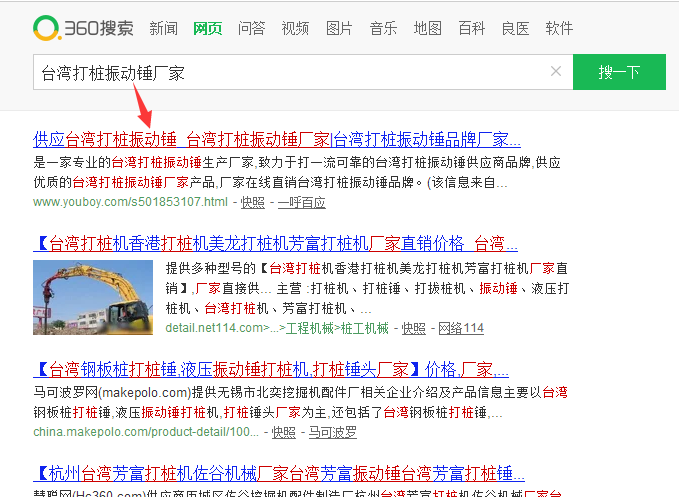Click snippet text 提供多种型号的【台湾打桩机
The width and height of the screenshot is (679, 497).
click(x=243, y=268)
